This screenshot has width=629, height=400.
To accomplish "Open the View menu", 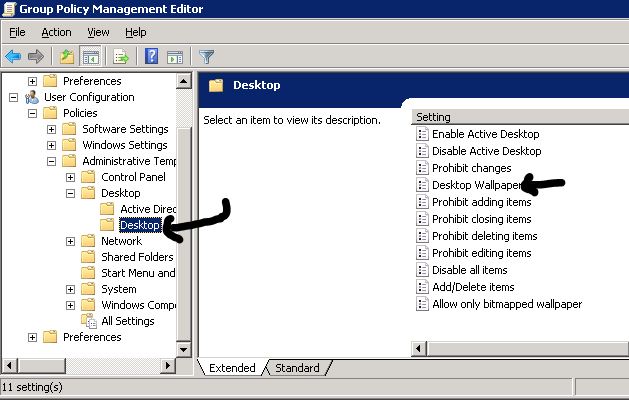I will [98, 32].
